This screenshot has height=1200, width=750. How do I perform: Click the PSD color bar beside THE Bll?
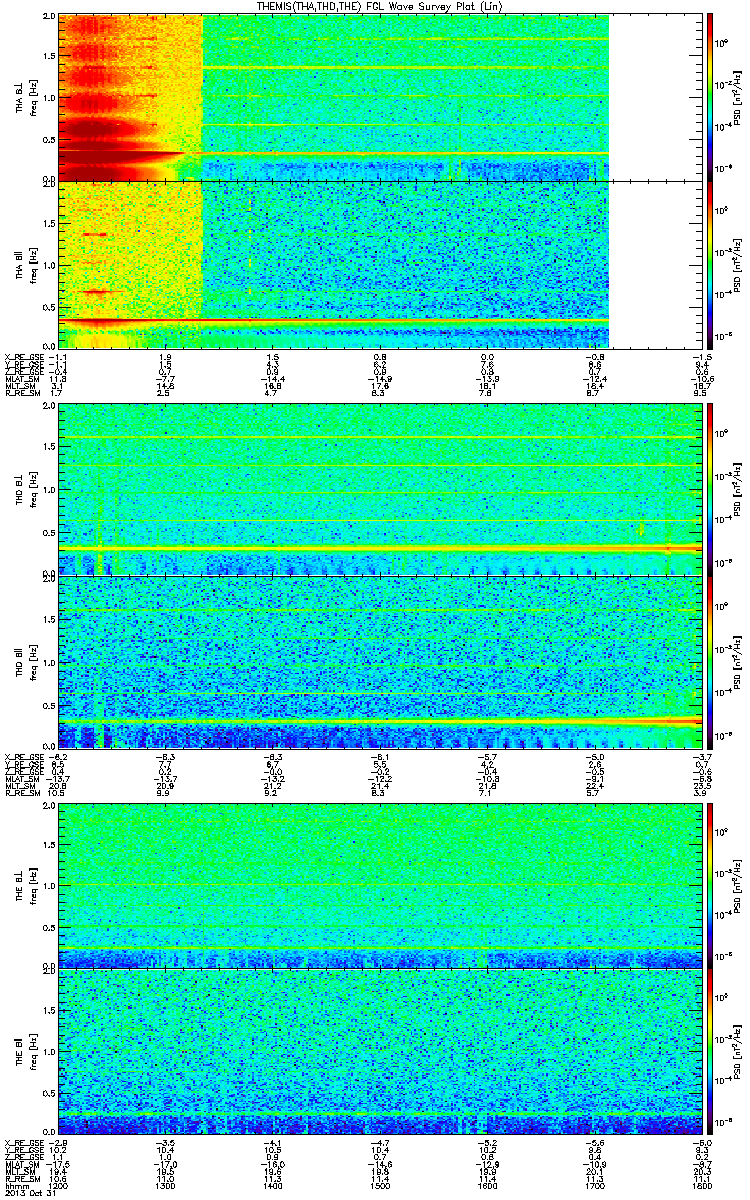[x=710, y=1051]
